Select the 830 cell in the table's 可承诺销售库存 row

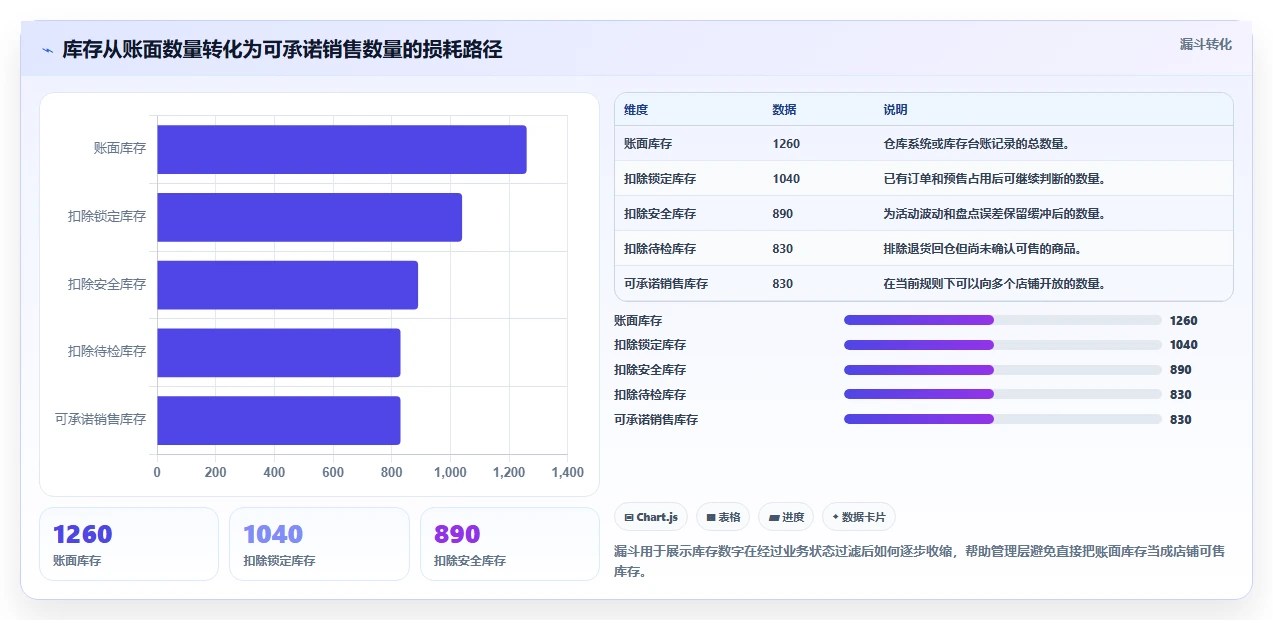click(782, 284)
